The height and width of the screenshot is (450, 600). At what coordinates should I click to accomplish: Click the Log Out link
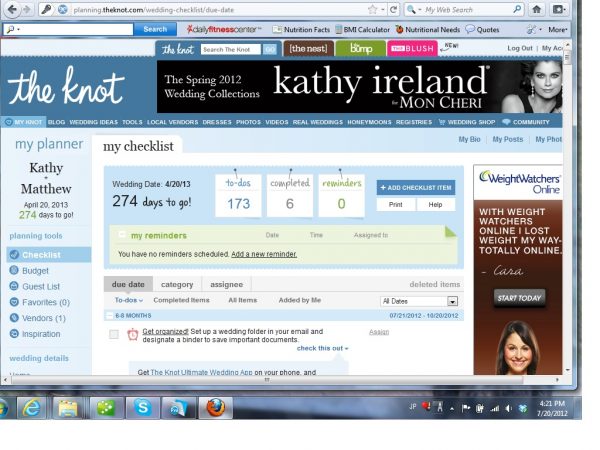point(520,48)
